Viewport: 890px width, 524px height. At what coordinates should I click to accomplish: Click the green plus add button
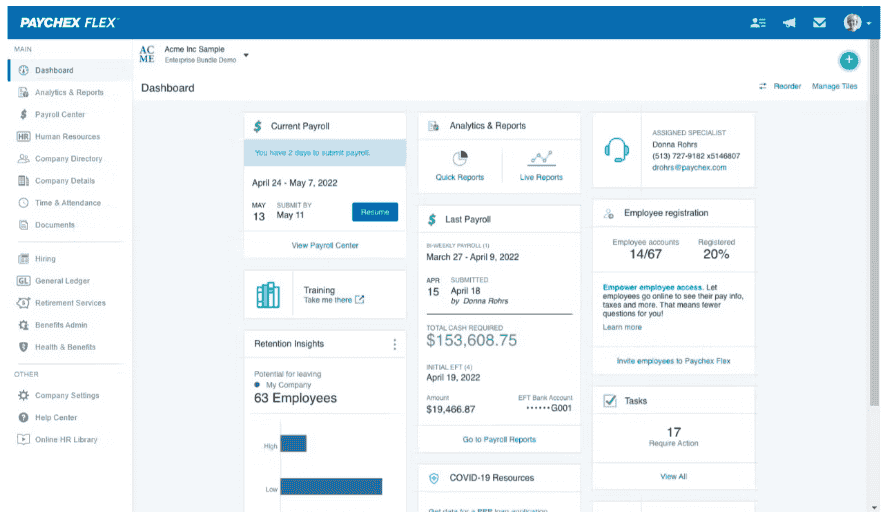(849, 60)
